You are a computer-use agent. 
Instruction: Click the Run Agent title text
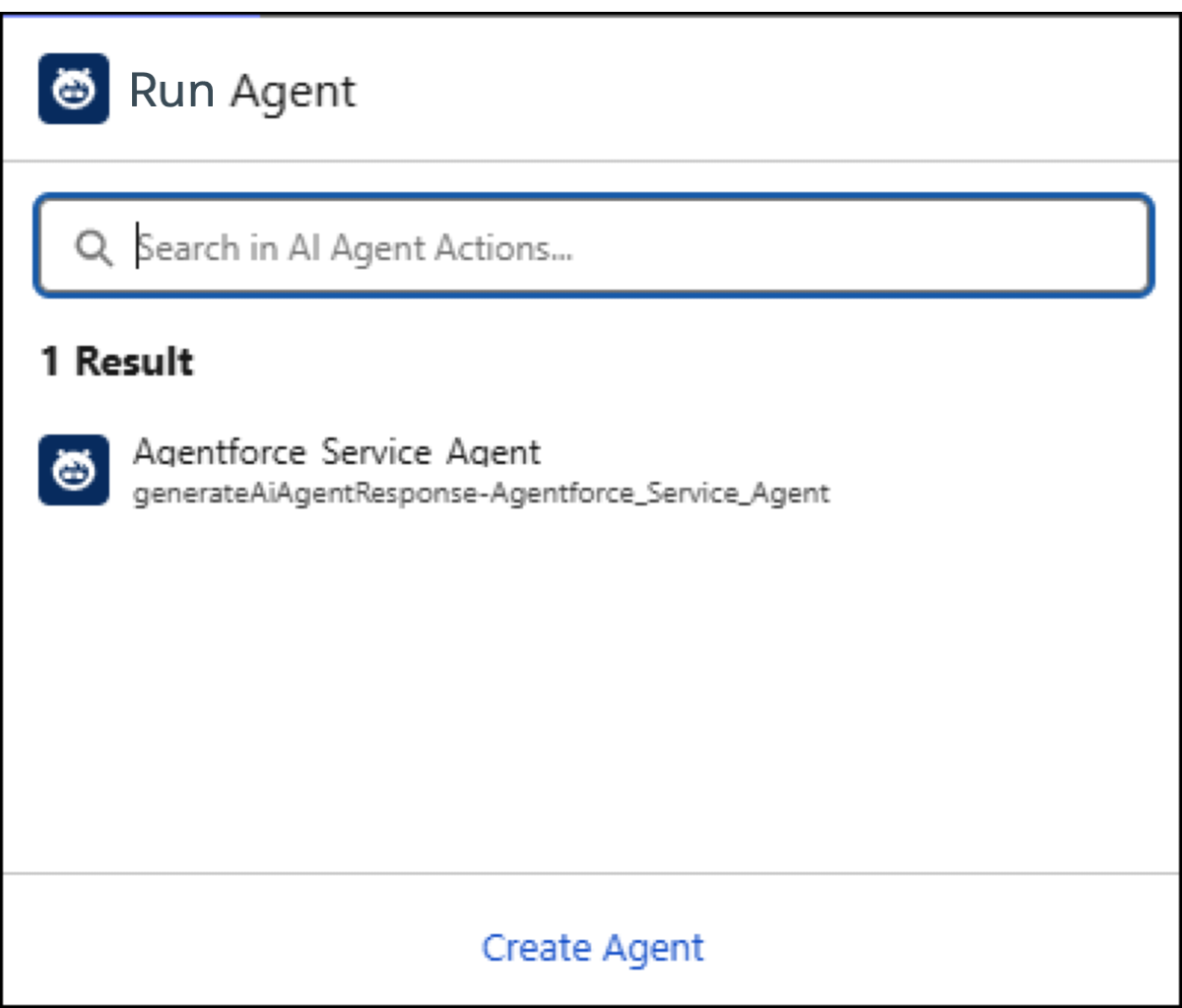[x=242, y=91]
